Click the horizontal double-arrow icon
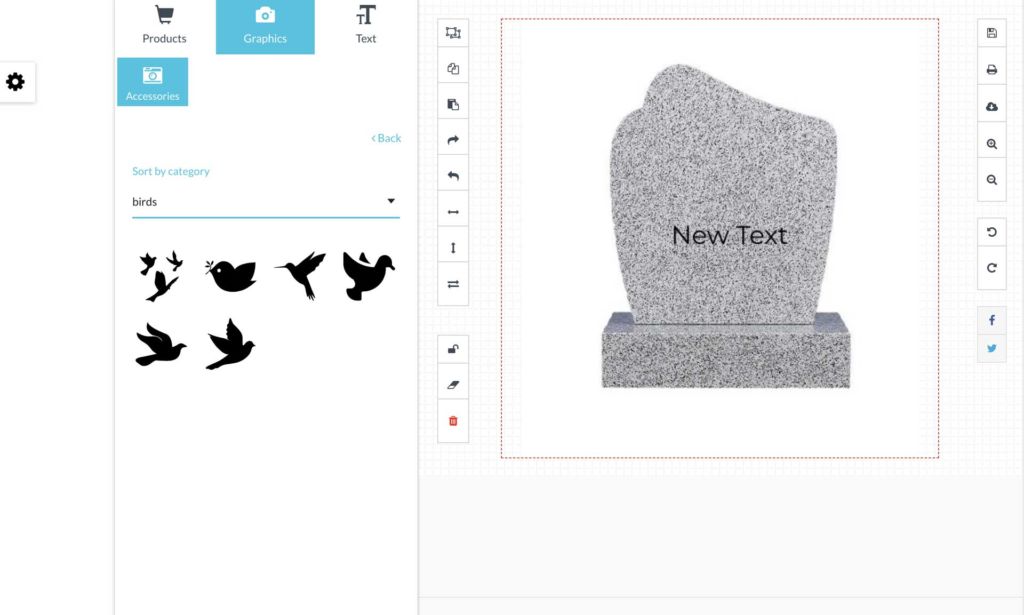Viewport: 1024px width, 615px height. click(453, 212)
